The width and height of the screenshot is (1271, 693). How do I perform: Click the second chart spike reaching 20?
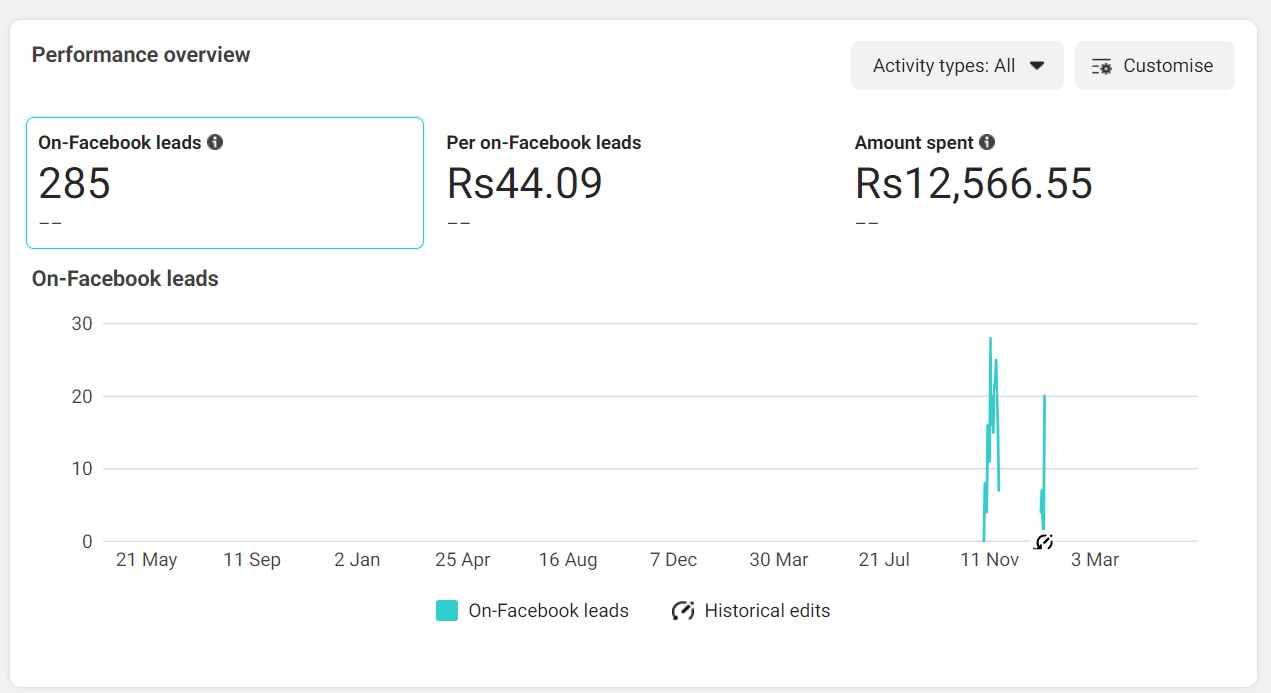tap(1044, 398)
